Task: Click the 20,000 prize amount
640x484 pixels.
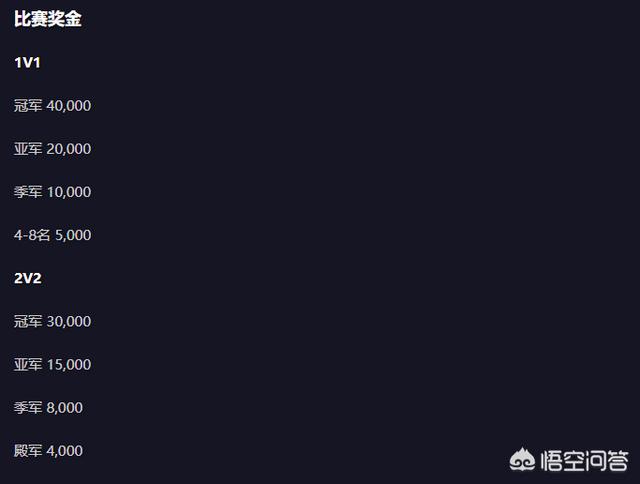Action: tap(69, 149)
